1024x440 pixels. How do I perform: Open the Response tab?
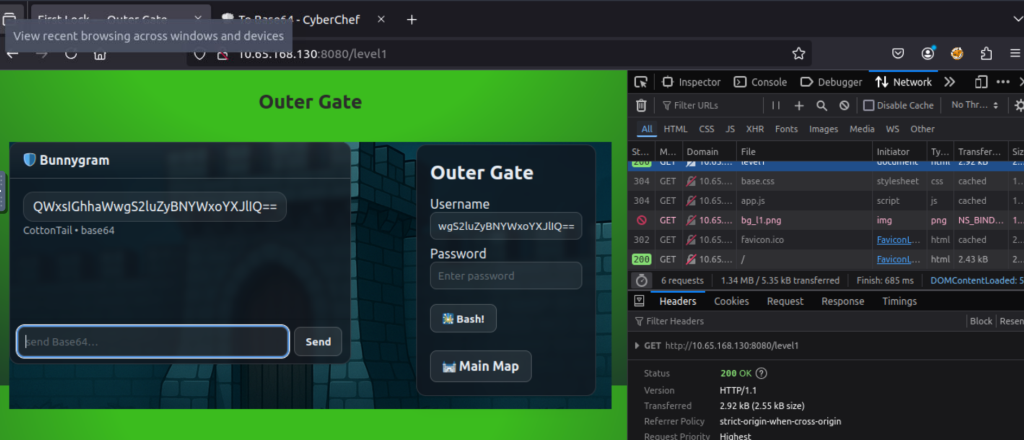tap(842, 301)
